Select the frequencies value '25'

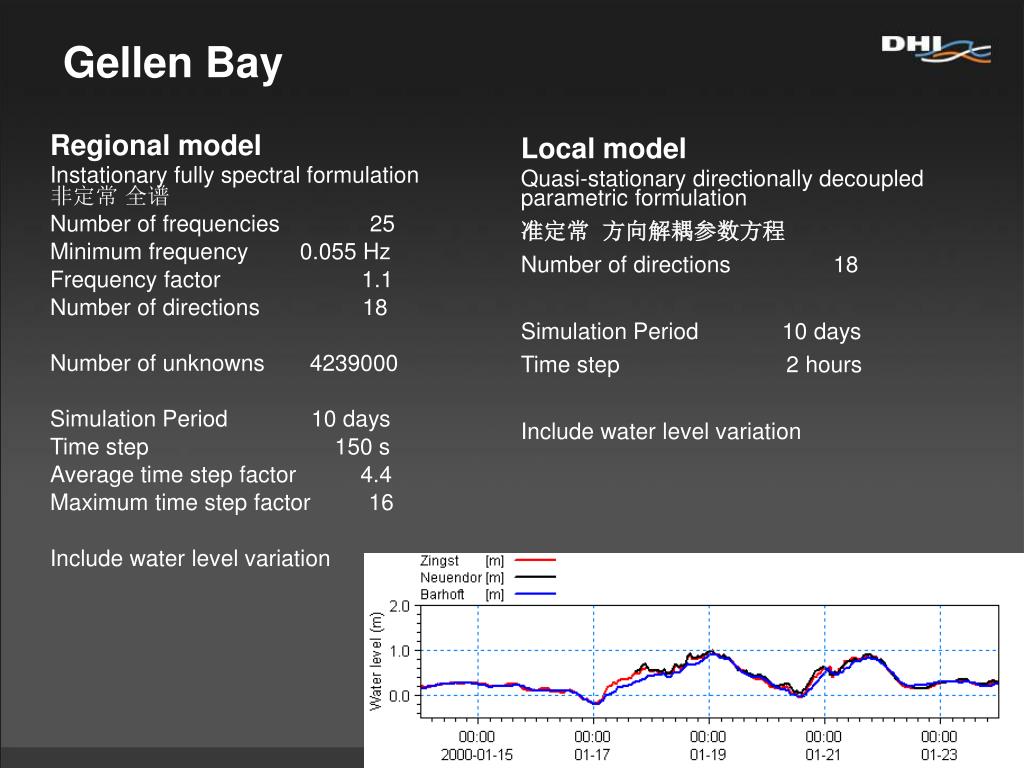coord(382,224)
